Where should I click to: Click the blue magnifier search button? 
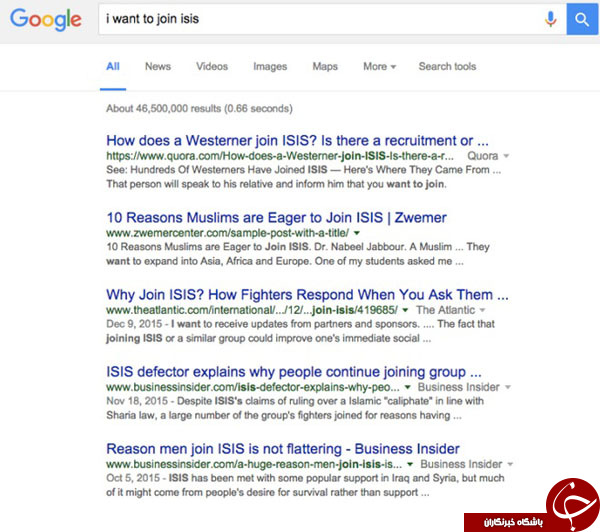click(582, 19)
